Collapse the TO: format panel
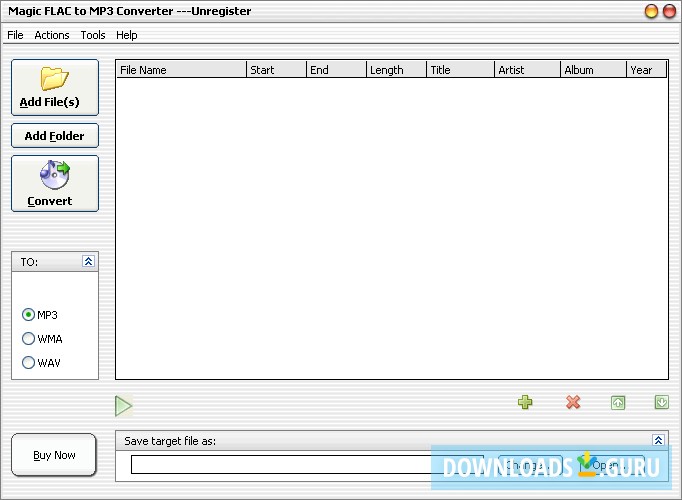 88,261
